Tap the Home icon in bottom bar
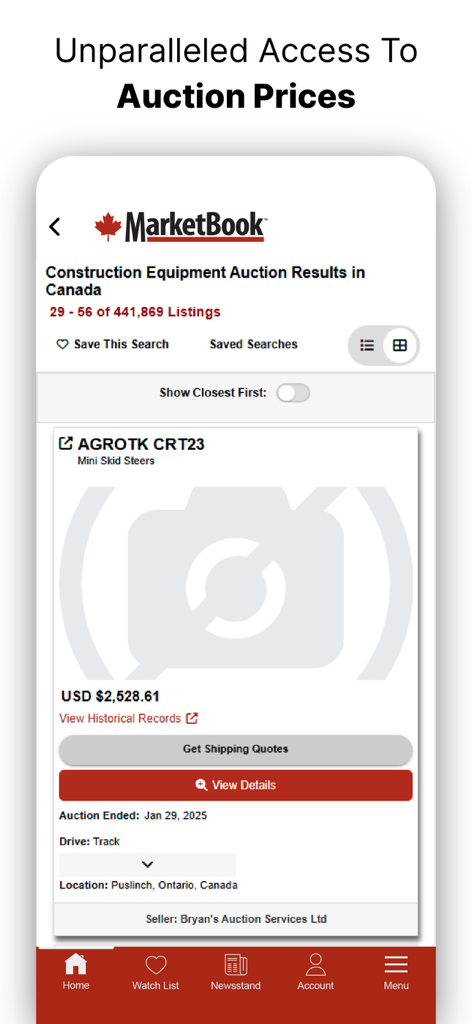The width and height of the screenshot is (472, 1024). click(x=76, y=964)
